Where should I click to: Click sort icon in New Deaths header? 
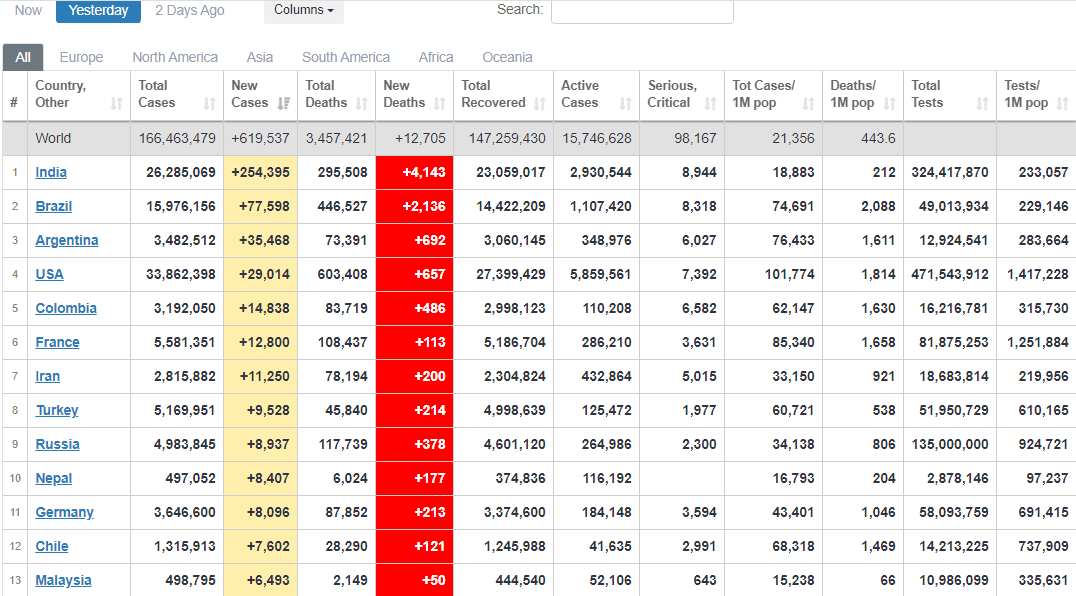(440, 103)
